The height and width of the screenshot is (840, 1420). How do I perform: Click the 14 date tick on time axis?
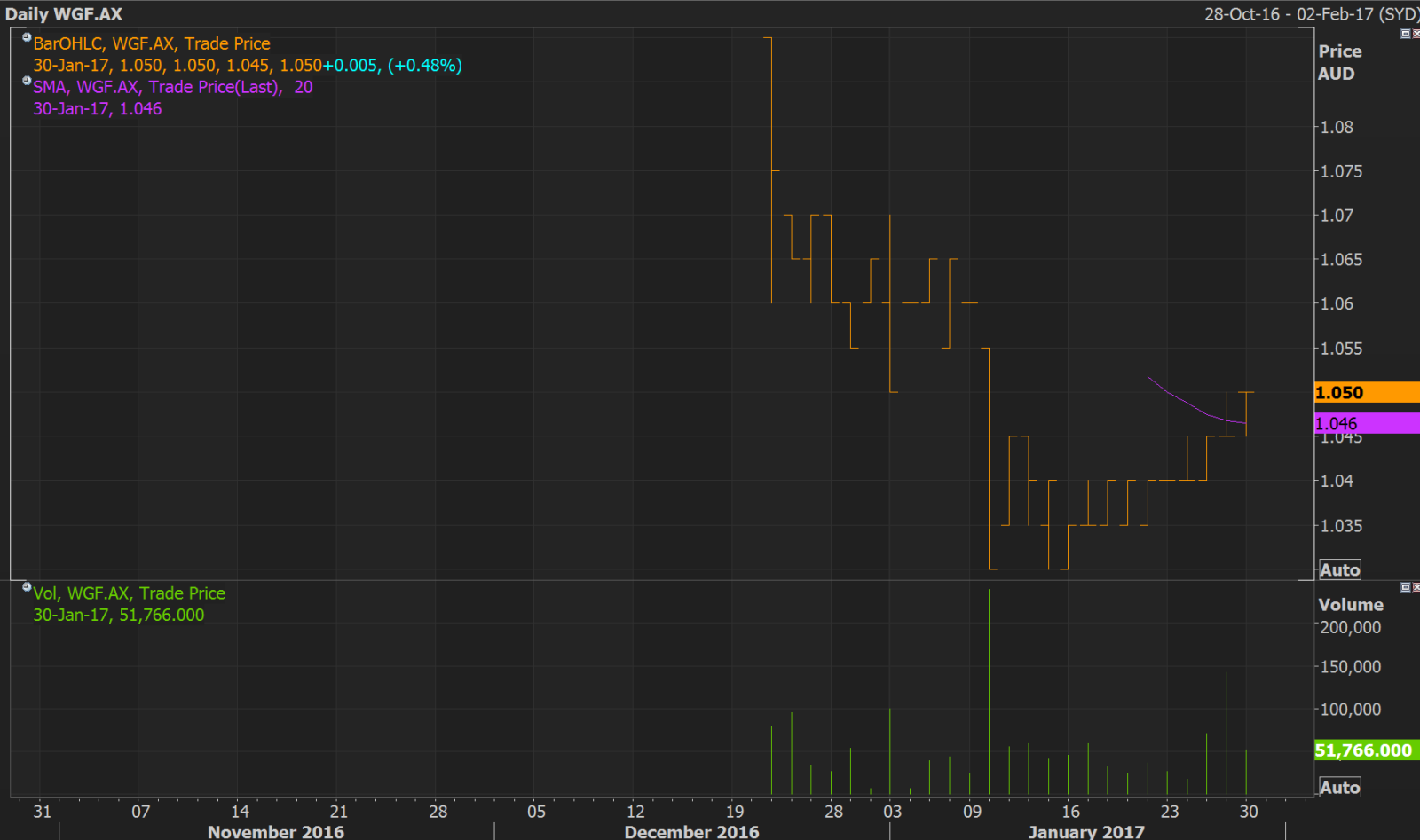click(240, 812)
